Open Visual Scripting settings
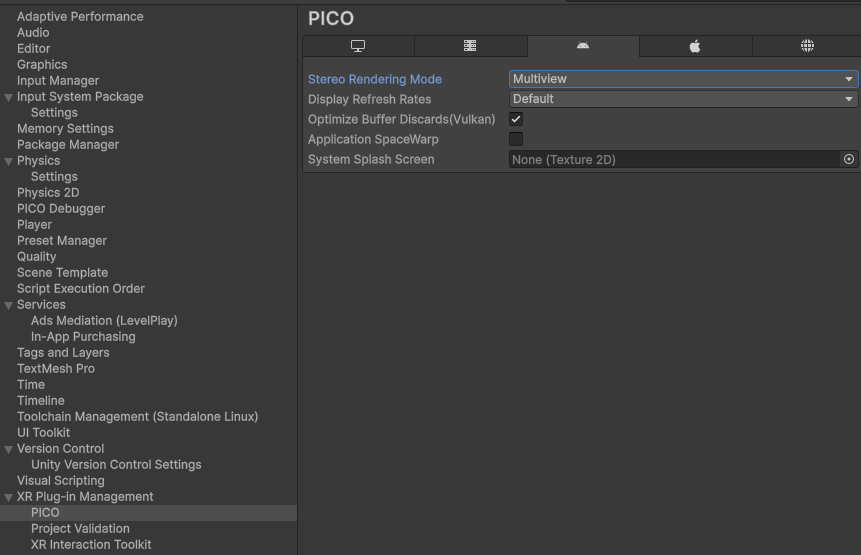 tap(60, 480)
